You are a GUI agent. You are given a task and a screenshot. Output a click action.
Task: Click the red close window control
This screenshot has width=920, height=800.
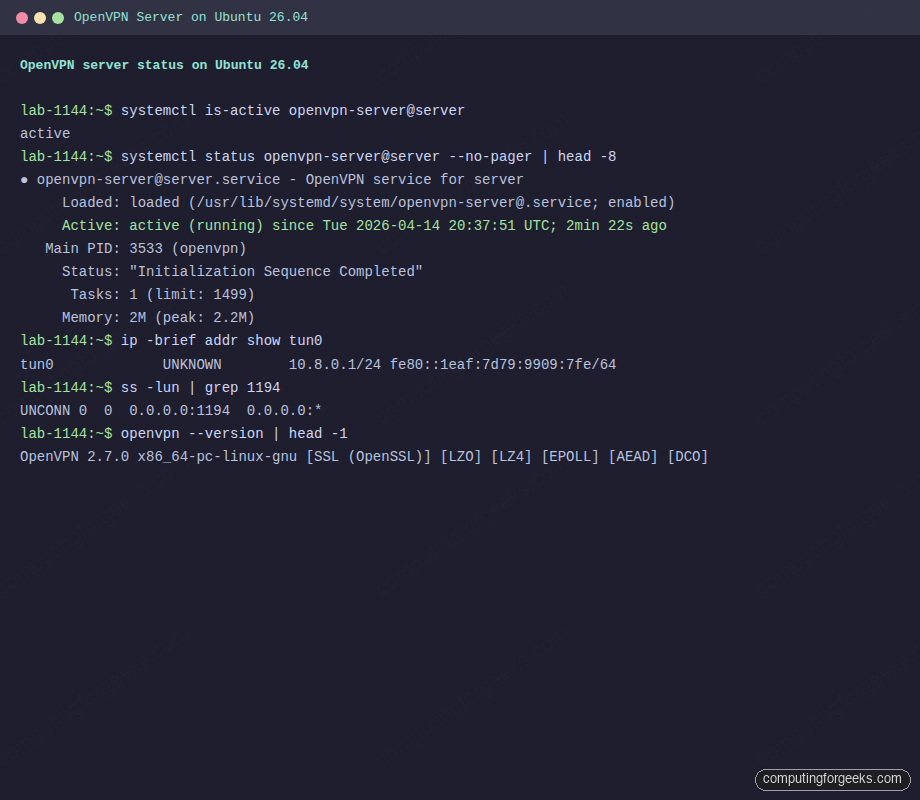point(22,17)
